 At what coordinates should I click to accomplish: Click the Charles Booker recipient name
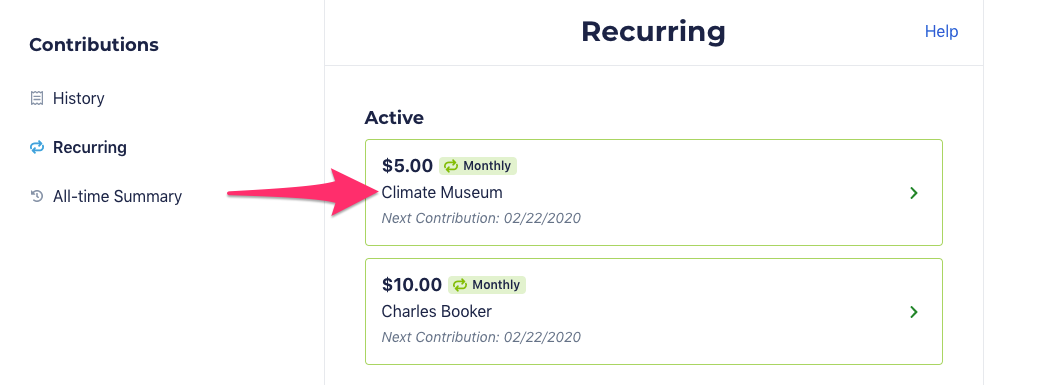436,312
